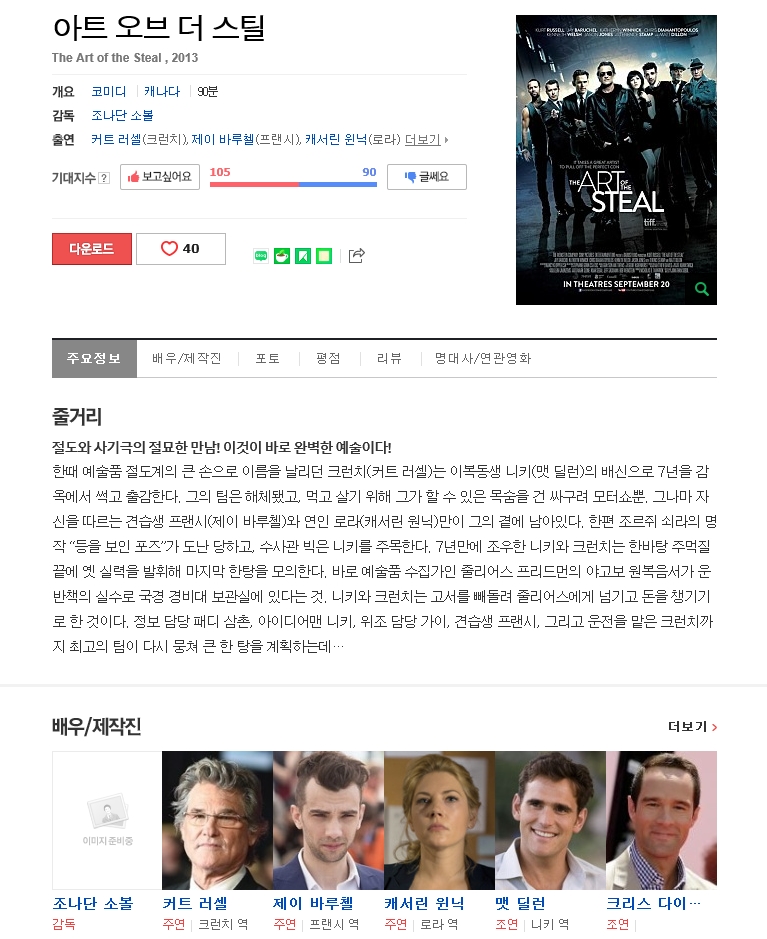
Task: Open 더보기 next to 배우/제작진
Action: tap(692, 726)
